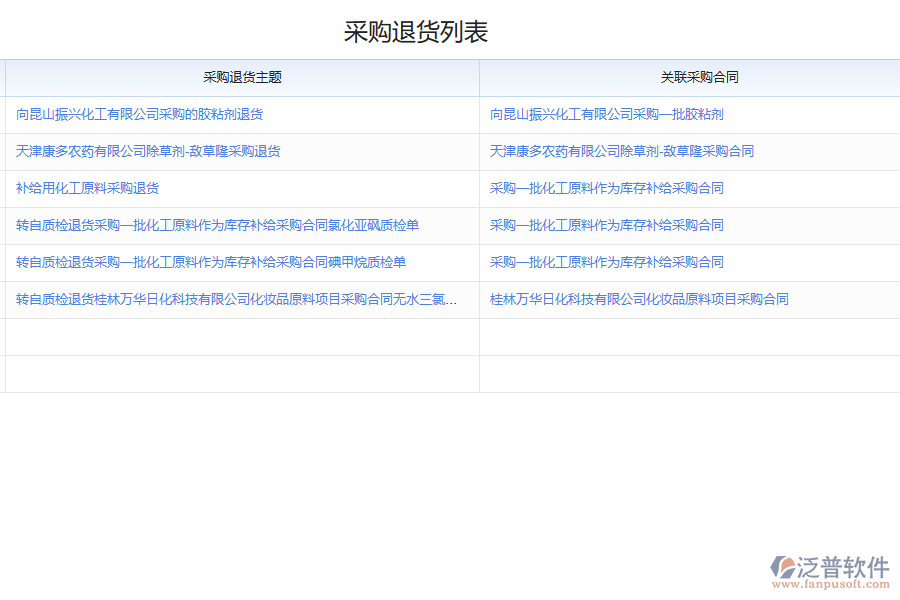
Task: Open 桂林万华日化科技有限公司化妆品原料项目采购合同
Action: pyautogui.click(x=635, y=299)
